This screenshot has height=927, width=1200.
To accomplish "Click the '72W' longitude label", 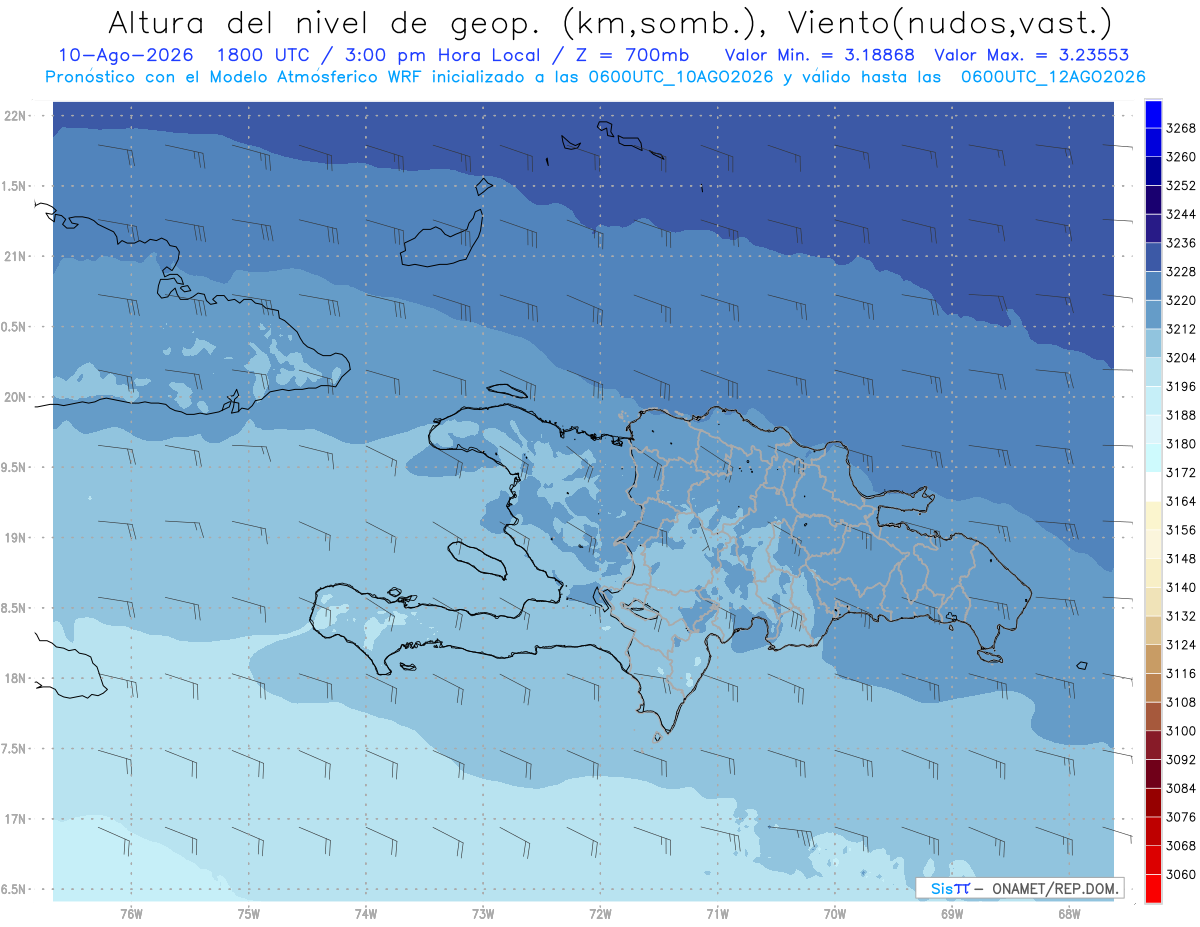I will 601,914.
